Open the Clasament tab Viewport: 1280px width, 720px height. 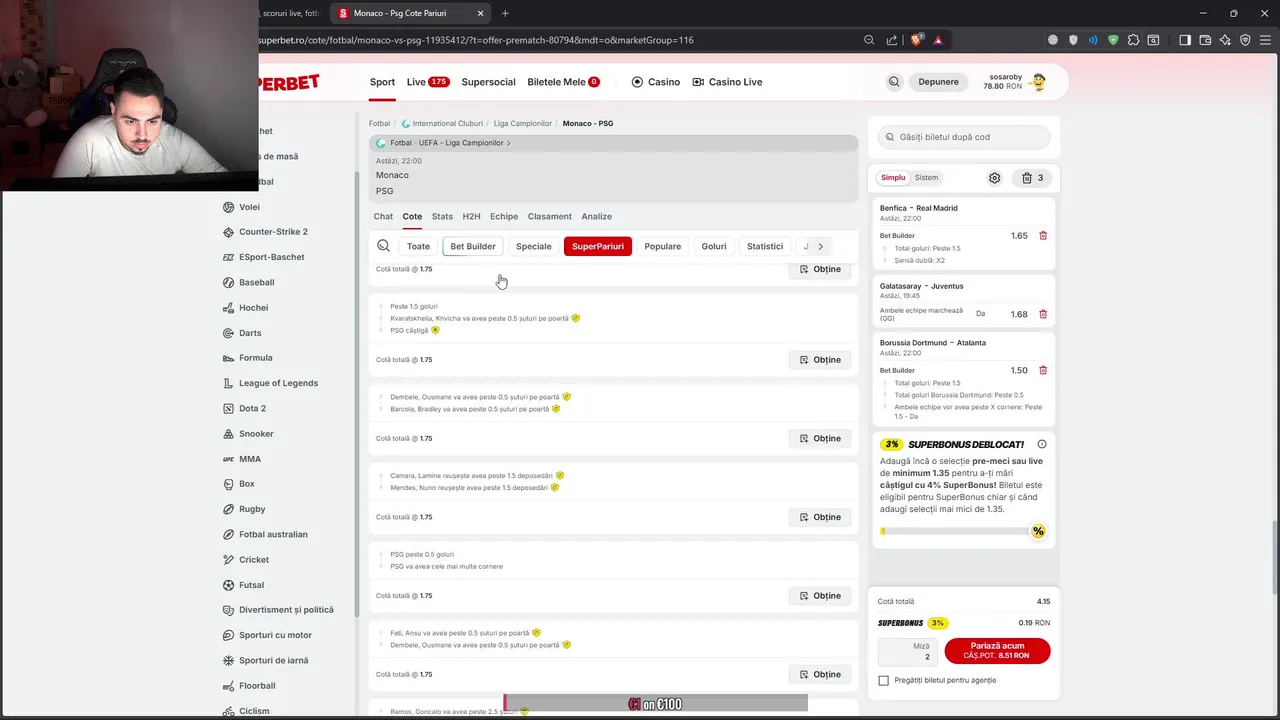550,216
